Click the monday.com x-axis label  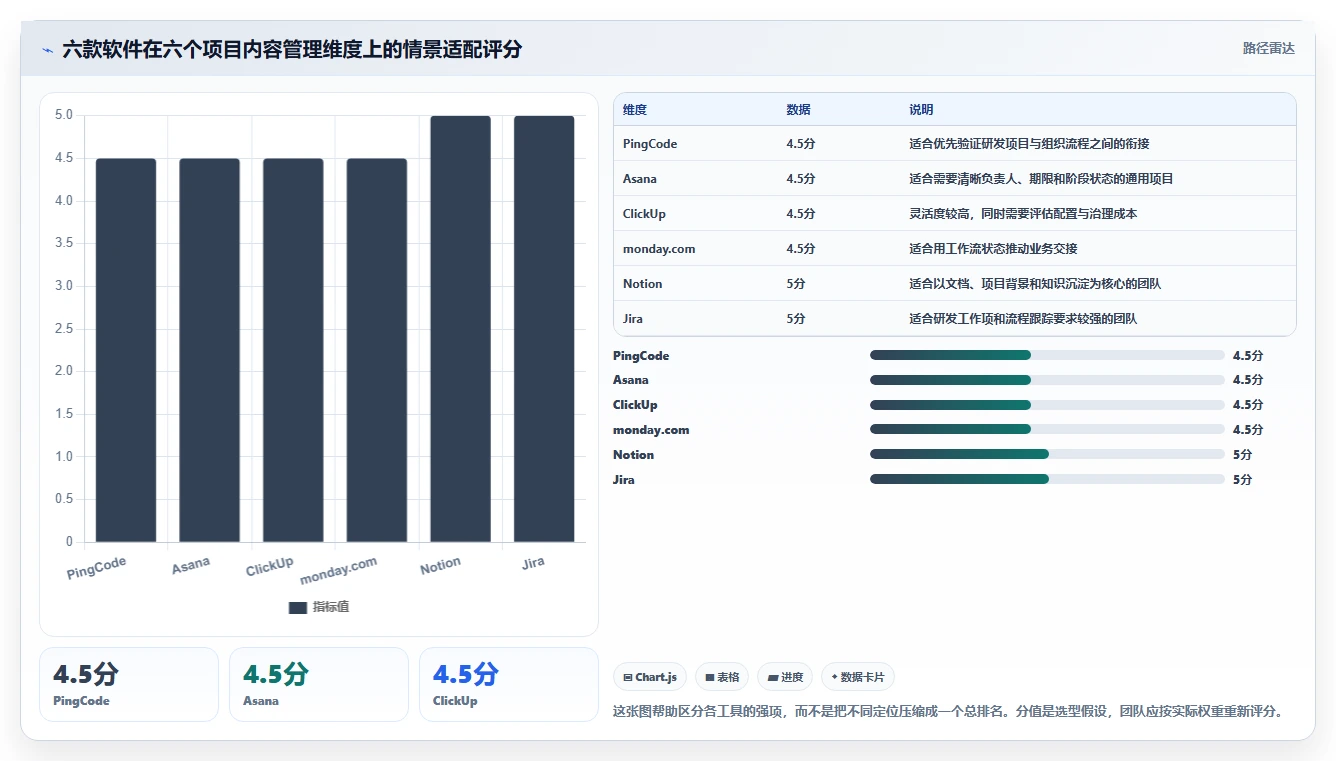point(339,570)
